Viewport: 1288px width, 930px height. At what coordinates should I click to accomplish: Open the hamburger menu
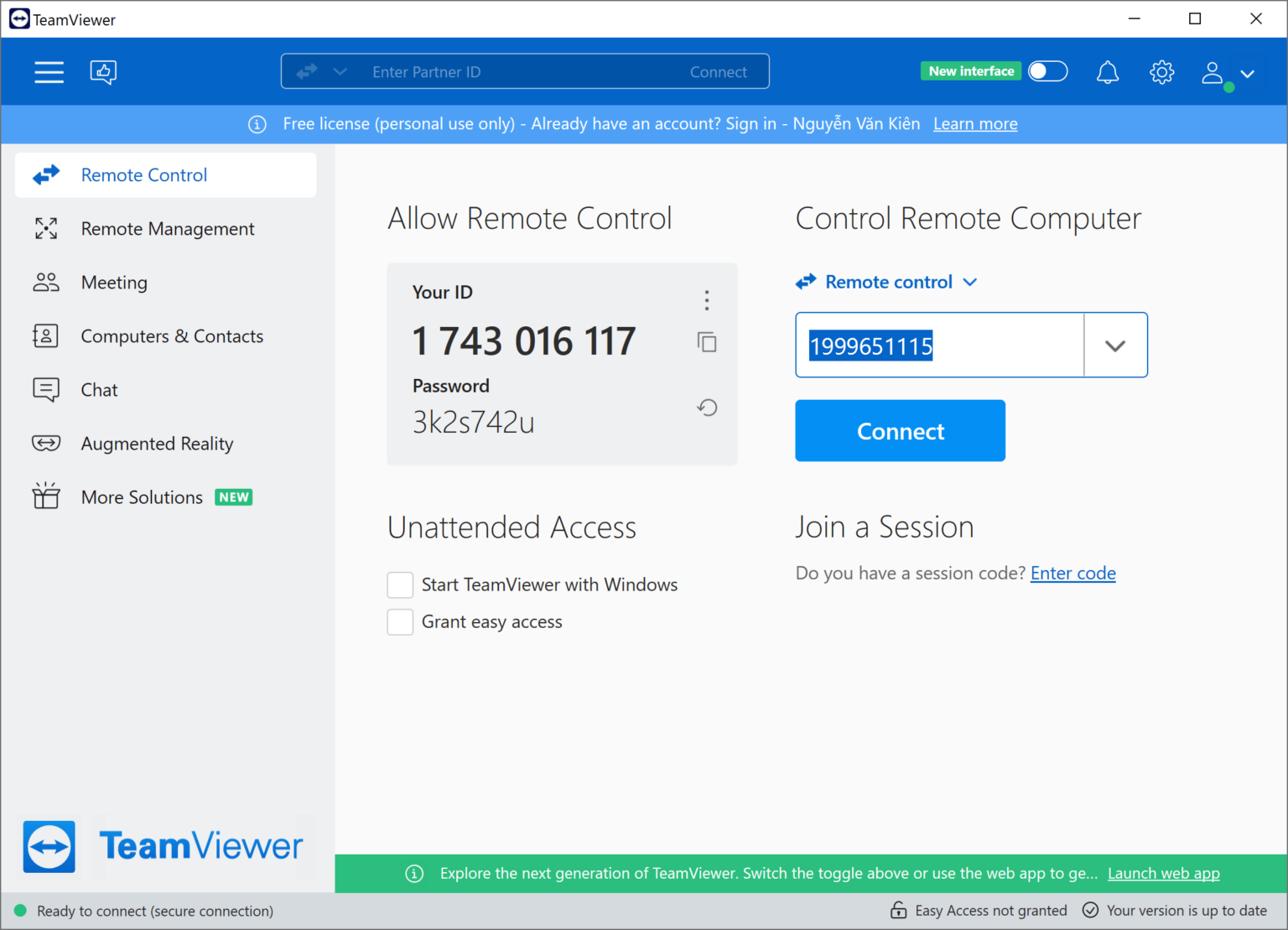49,72
